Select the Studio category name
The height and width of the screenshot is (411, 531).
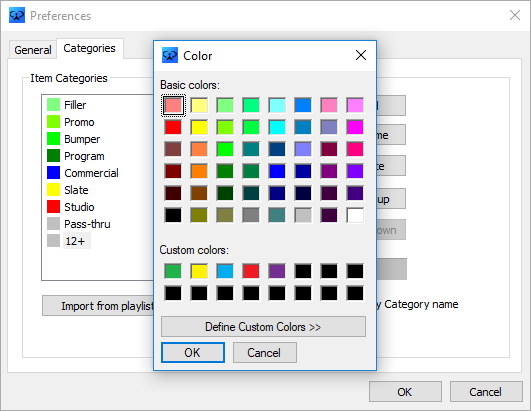79,207
